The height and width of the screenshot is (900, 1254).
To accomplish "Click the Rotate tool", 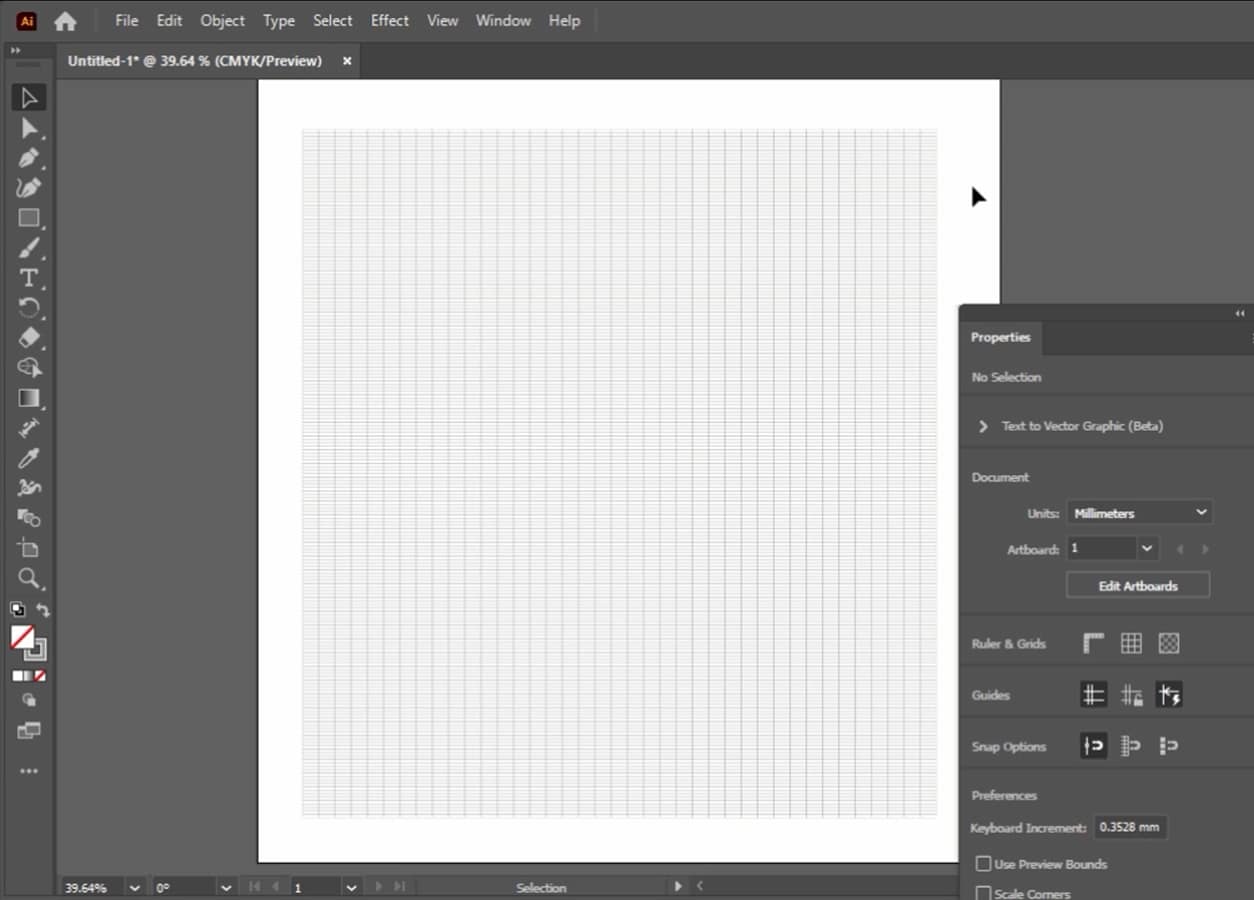I will [x=28, y=308].
